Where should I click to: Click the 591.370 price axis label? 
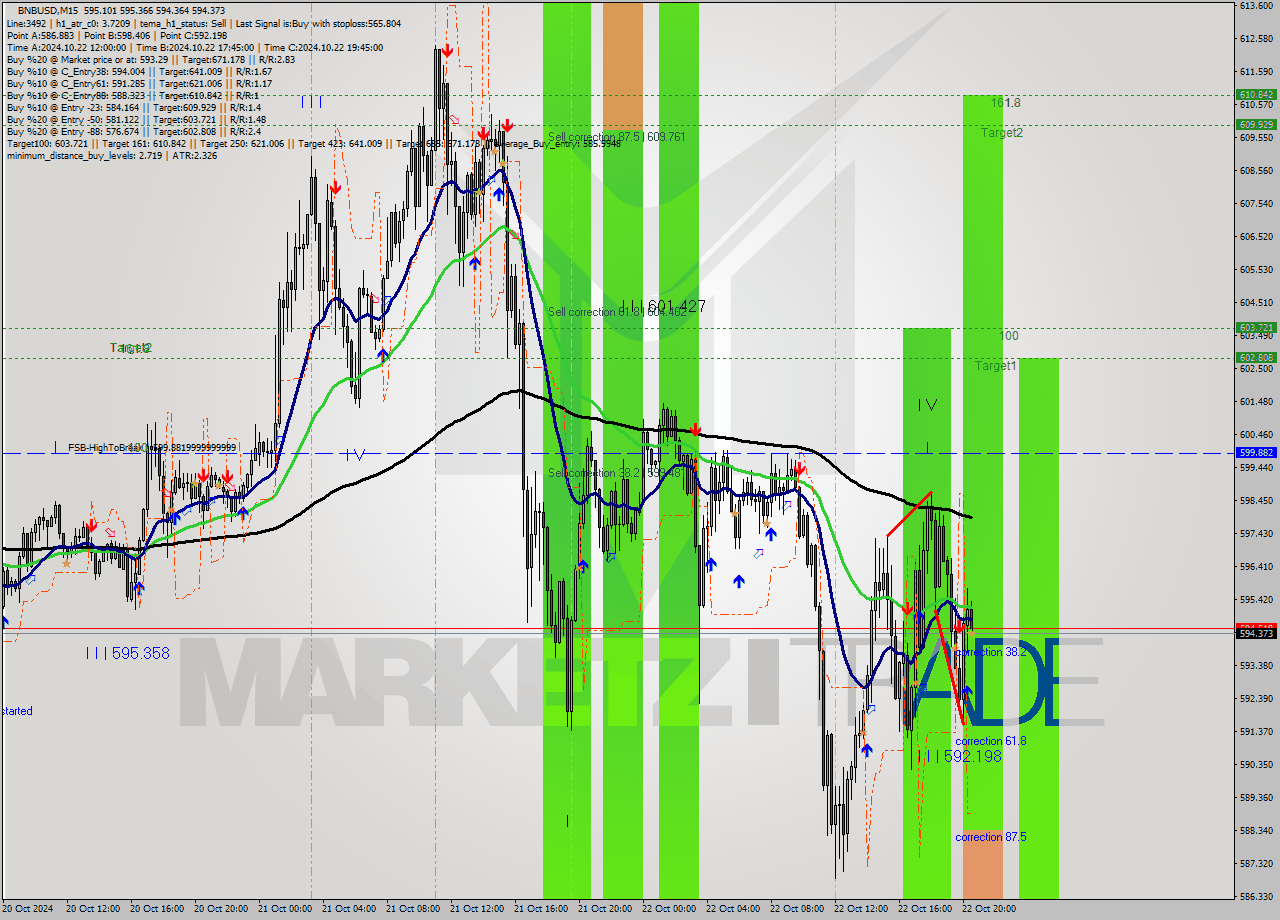1255,732
